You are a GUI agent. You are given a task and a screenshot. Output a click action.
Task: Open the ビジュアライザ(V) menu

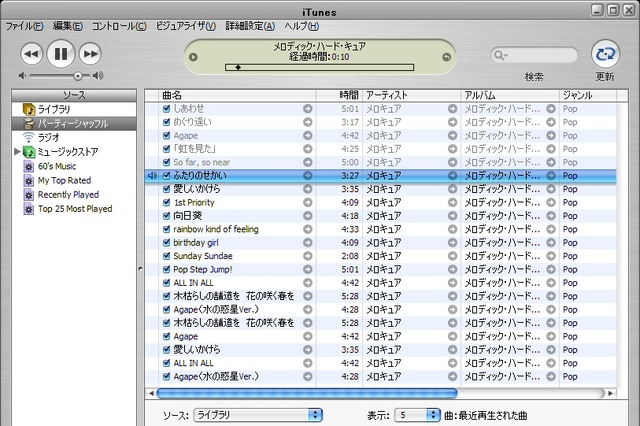coord(186,26)
